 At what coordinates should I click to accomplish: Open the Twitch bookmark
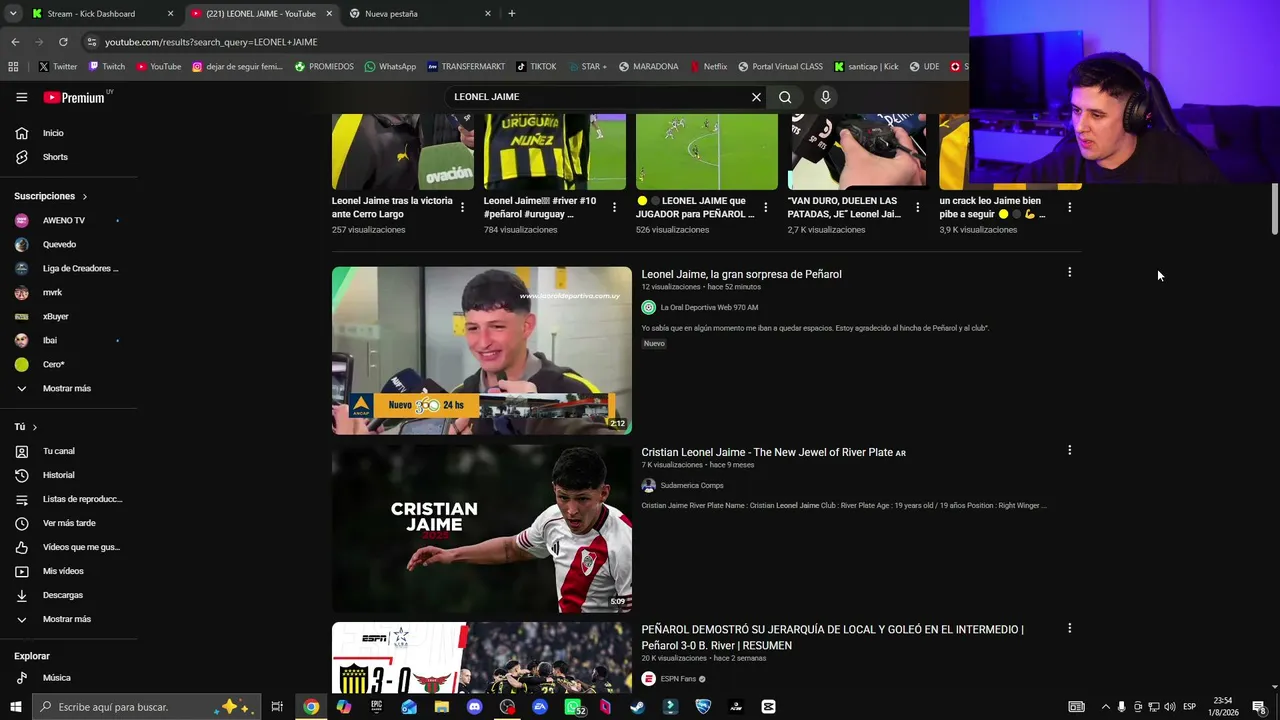[x=106, y=67]
